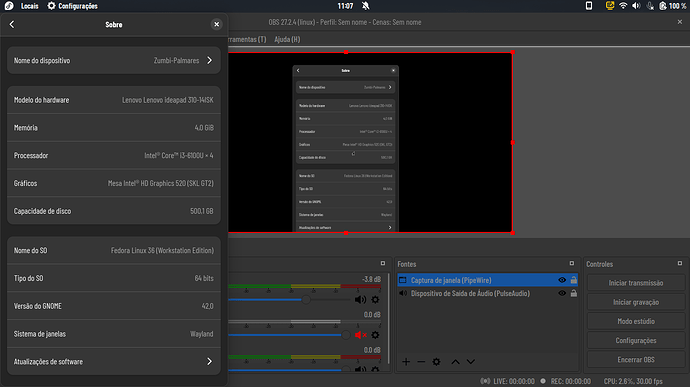Move selected source down
This screenshot has height=387, width=690.
pos(471,362)
